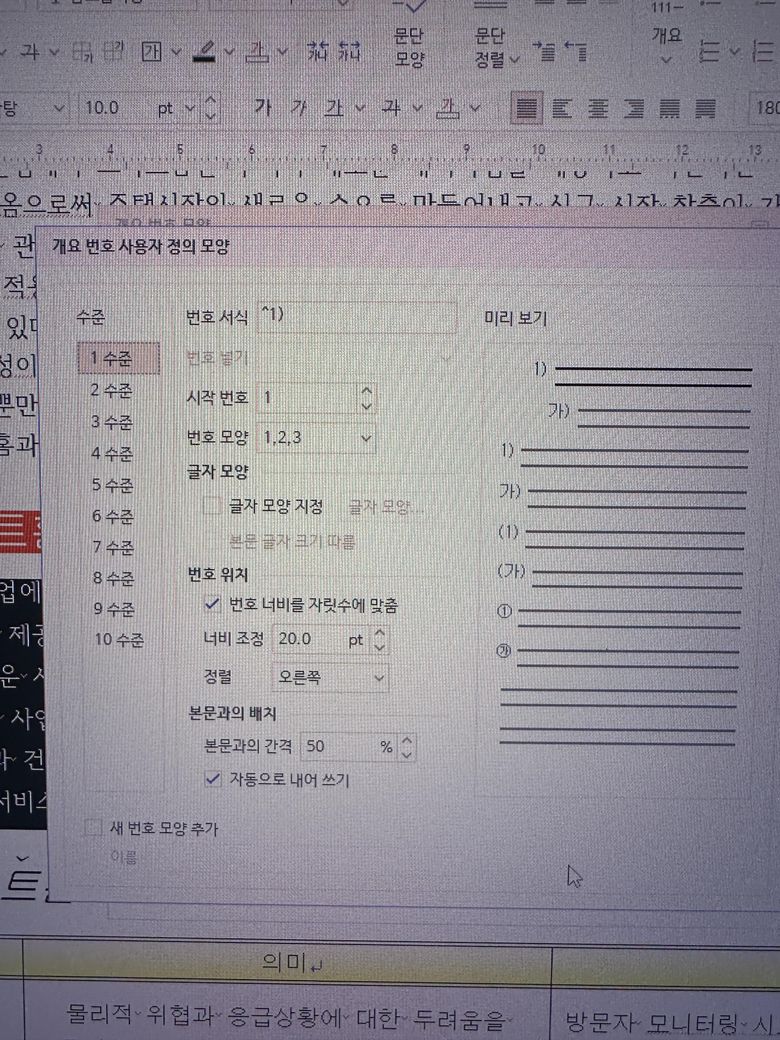Image resolution: width=780 pixels, height=1040 pixels.
Task: Select 2 수준 in the level list
Action: pos(111,390)
